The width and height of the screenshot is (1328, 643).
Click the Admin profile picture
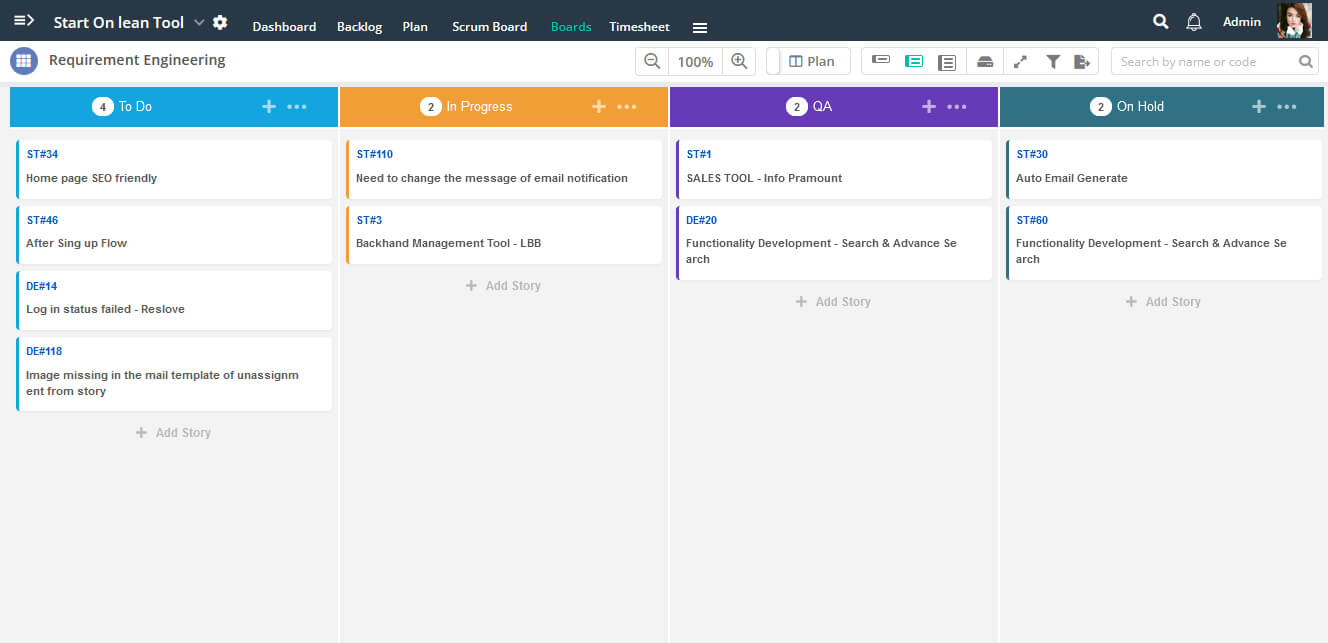pos(1294,20)
